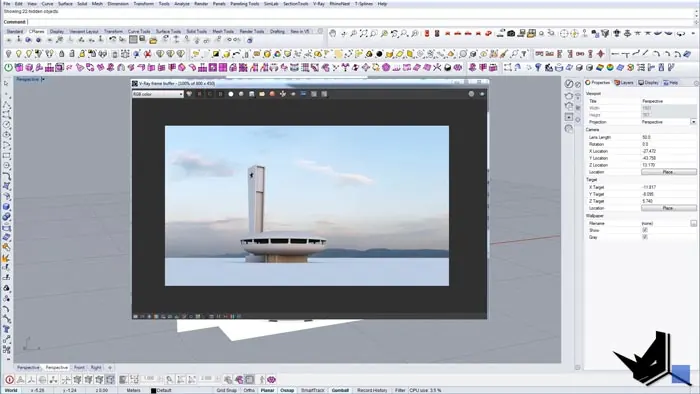Click the red X delete icon in the toolbar
700x394 pixels.
147,54
